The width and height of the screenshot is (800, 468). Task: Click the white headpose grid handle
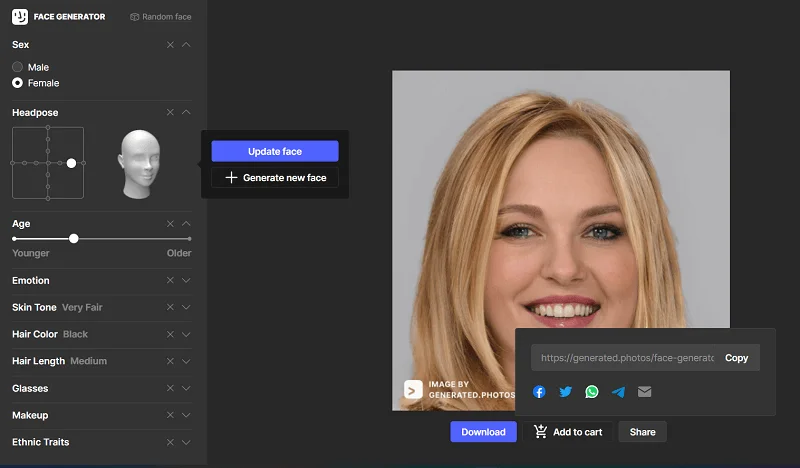coord(71,163)
